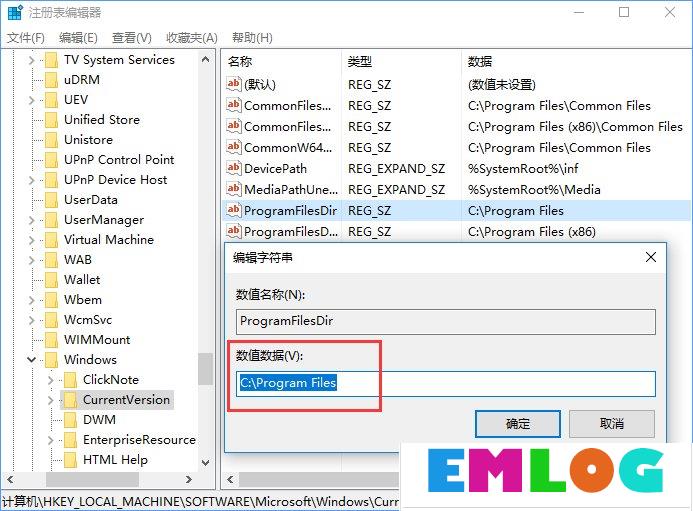Click the string icon of MediaPathUne... value
Viewport: 693px width, 511px height.
point(233,189)
